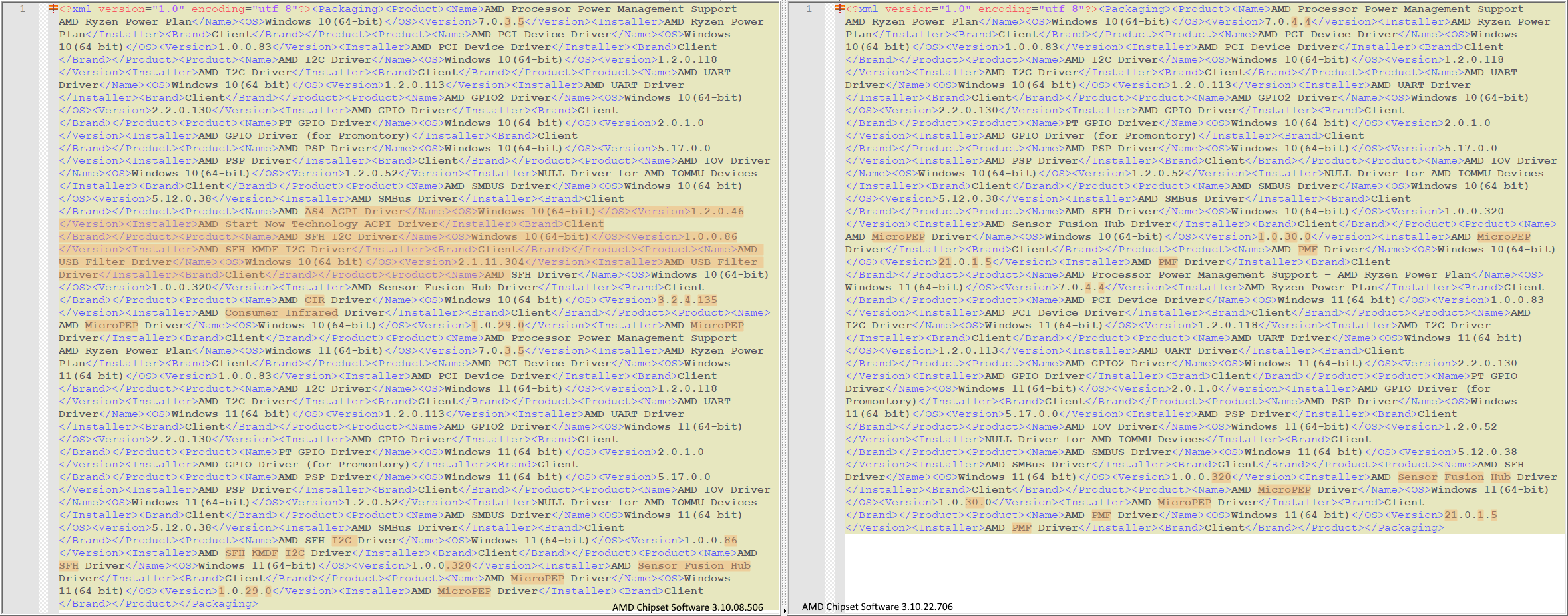Image resolution: width=1568 pixels, height=616 pixels.
Task: Click the XML declaration in the left pane
Action: [x=185, y=9]
